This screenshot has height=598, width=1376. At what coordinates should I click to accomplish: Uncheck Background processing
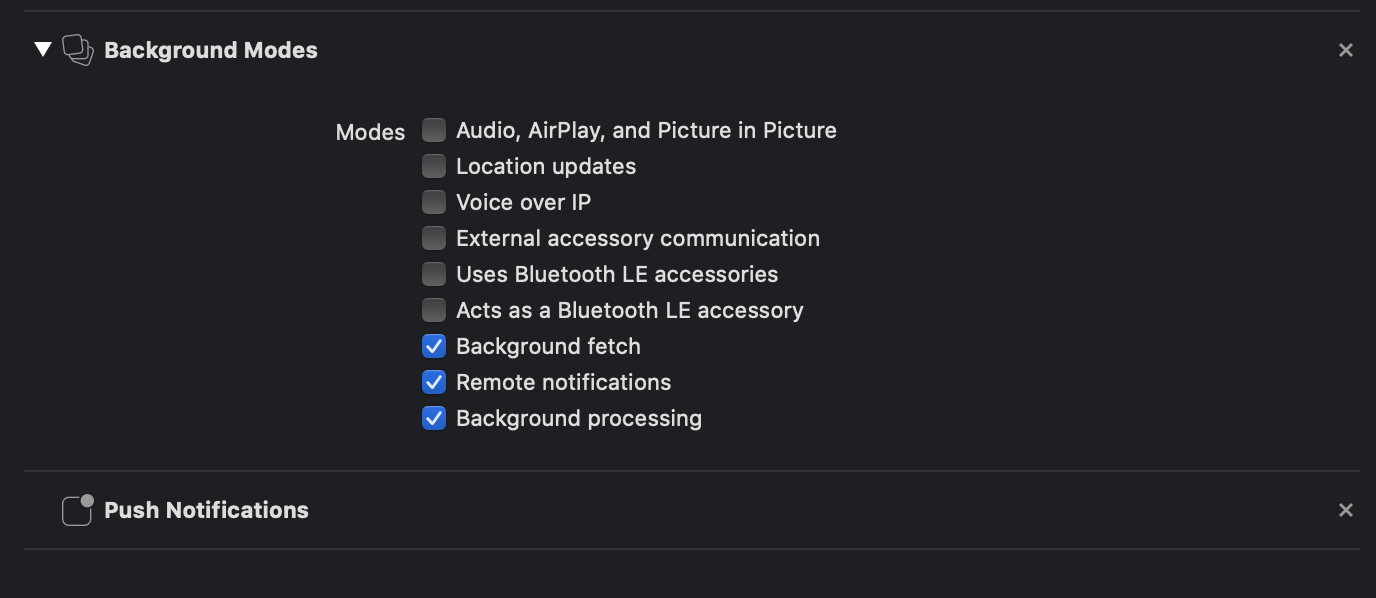point(433,418)
